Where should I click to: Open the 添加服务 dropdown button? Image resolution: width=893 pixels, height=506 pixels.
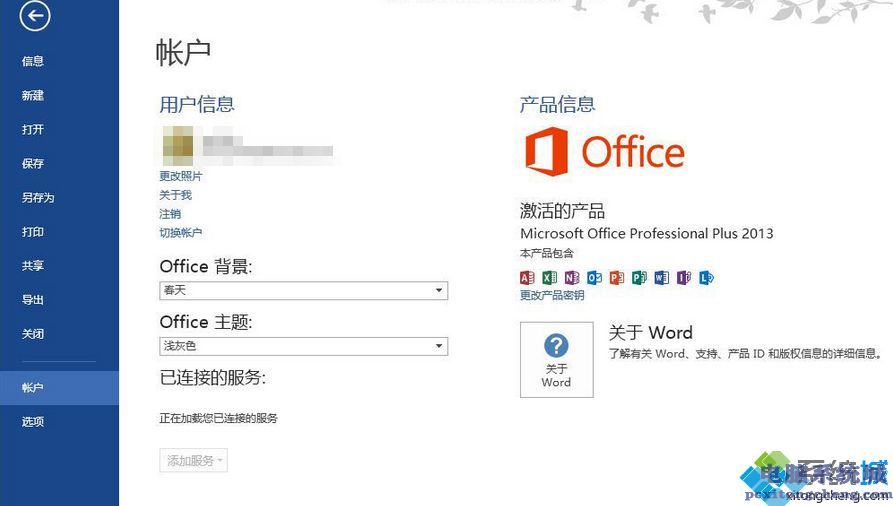coord(194,460)
